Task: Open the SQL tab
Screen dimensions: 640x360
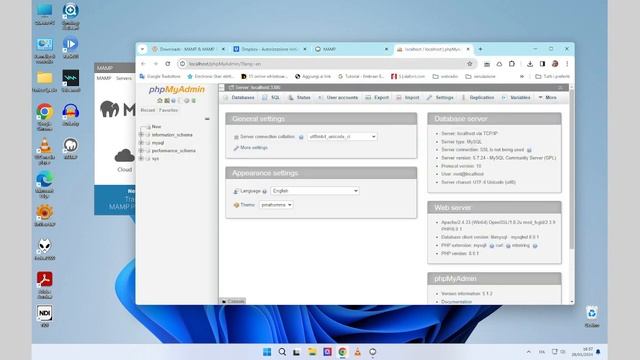Action: tap(271, 98)
